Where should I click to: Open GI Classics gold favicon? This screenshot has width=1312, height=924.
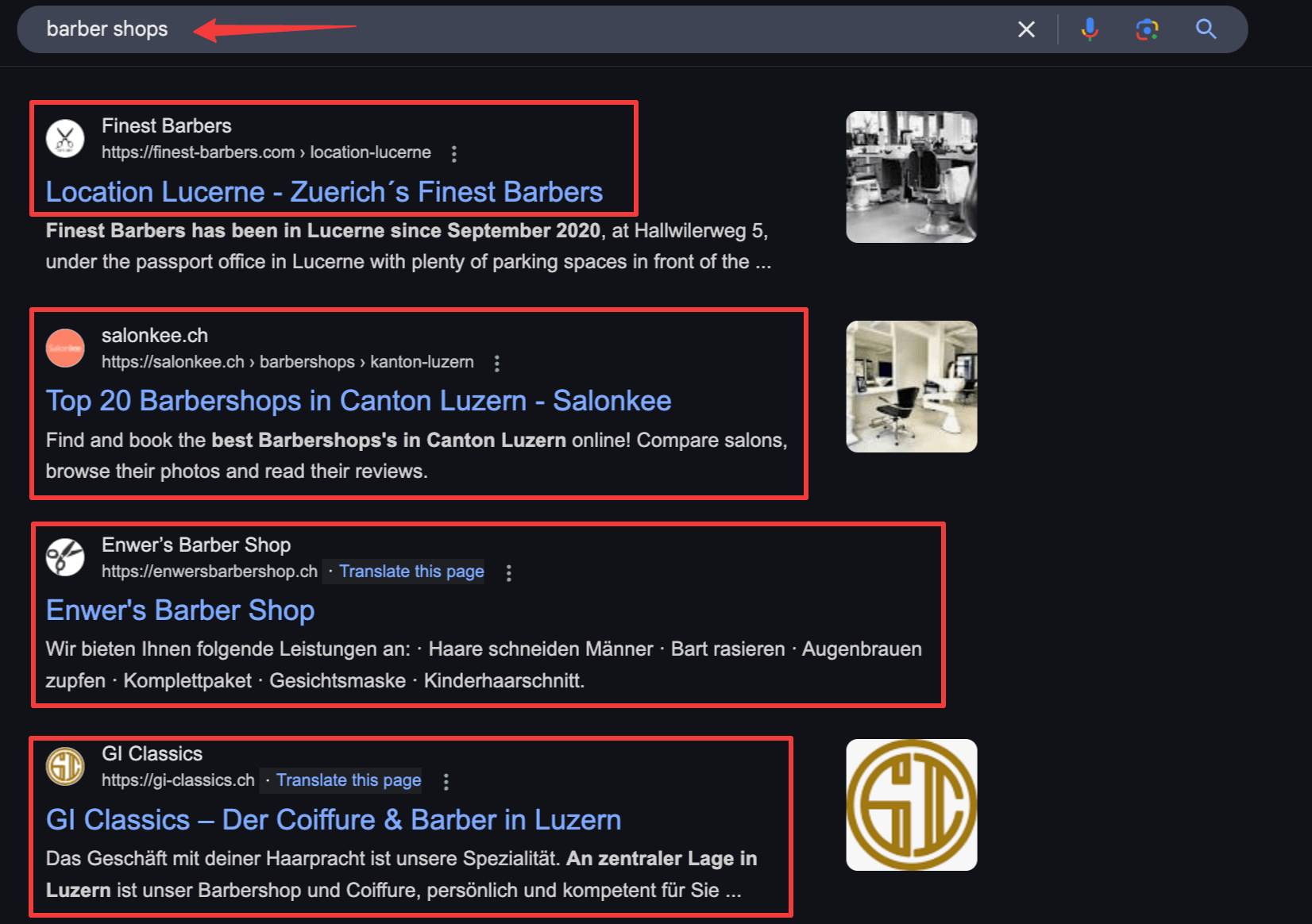coord(65,767)
